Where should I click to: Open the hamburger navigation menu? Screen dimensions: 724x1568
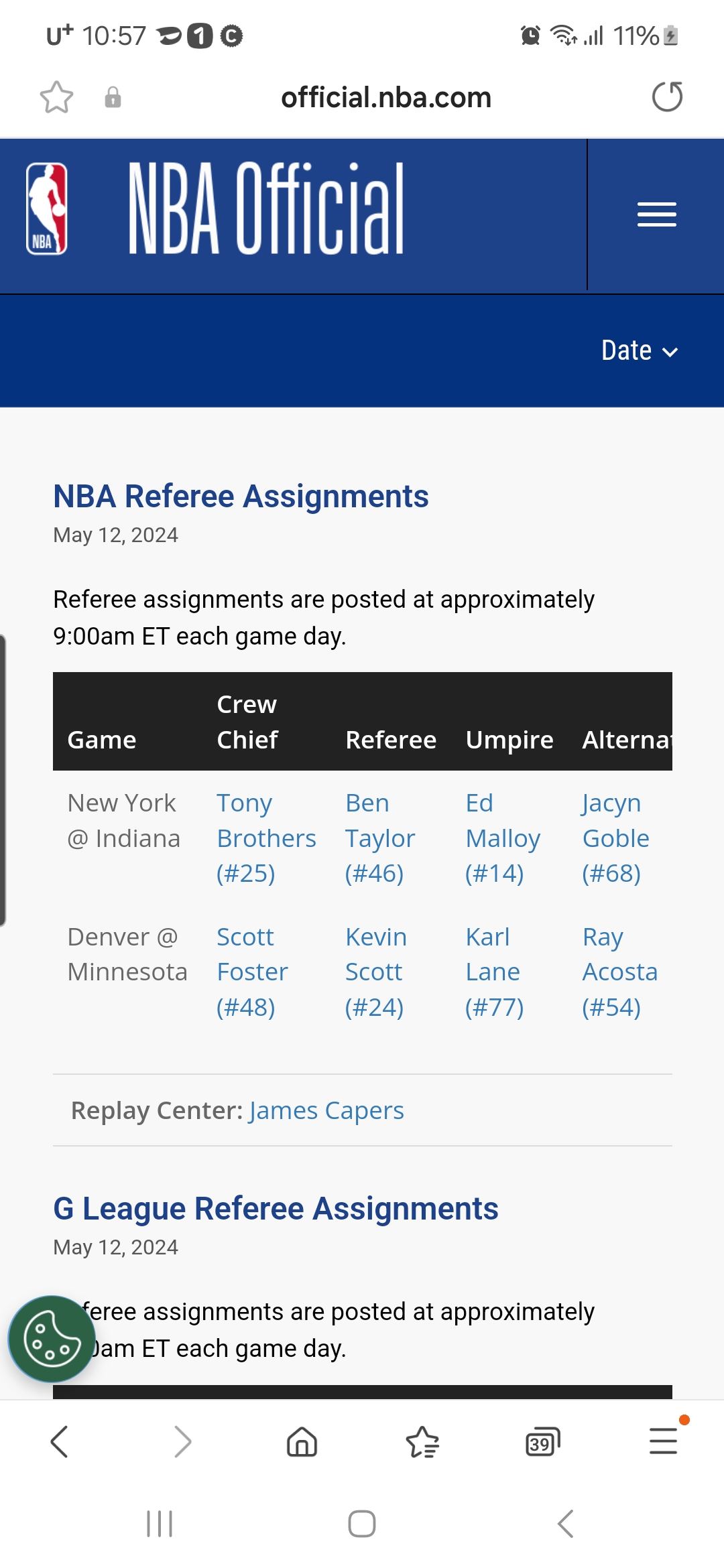[x=656, y=214]
